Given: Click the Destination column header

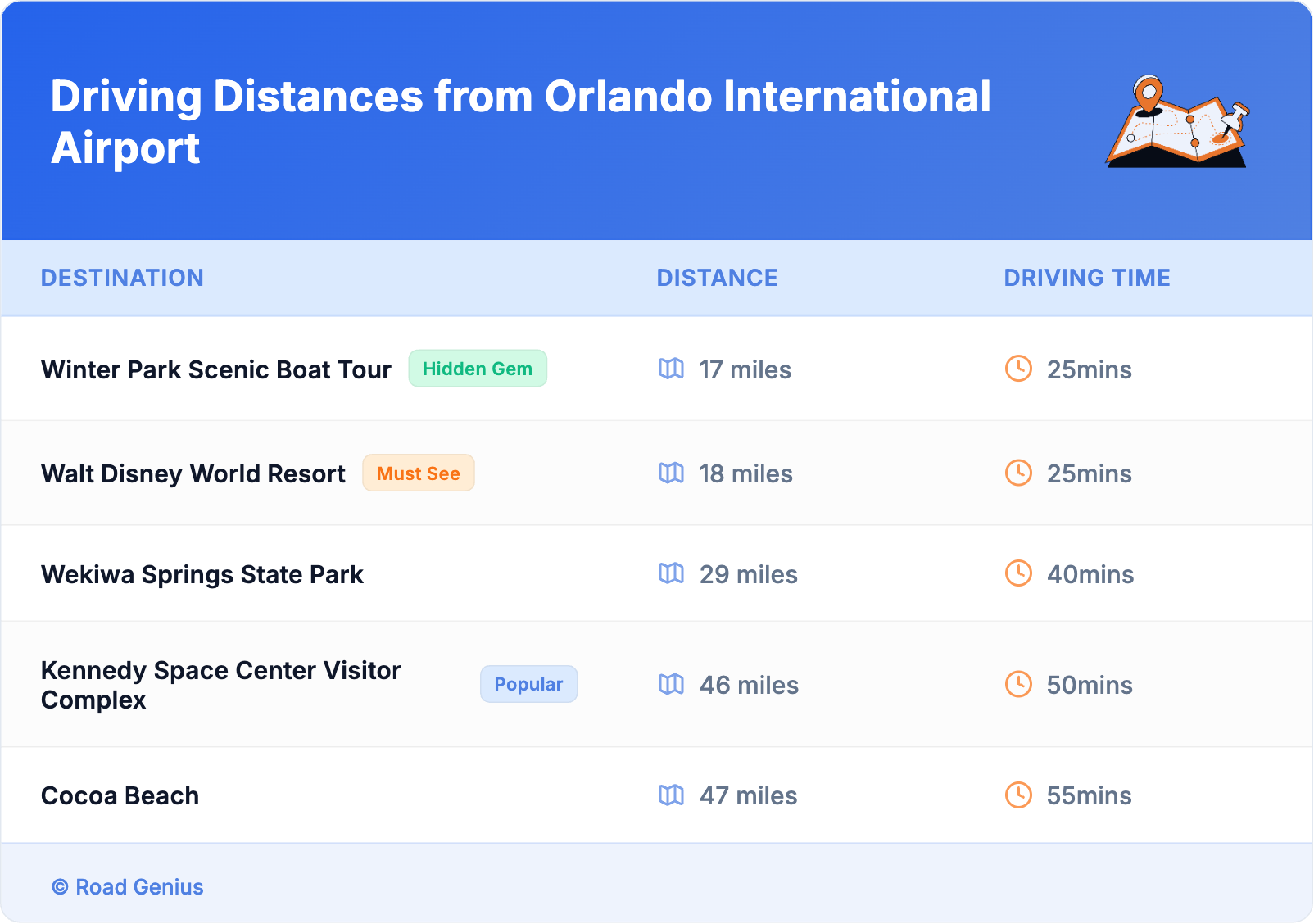Looking at the screenshot, I should click(122, 278).
